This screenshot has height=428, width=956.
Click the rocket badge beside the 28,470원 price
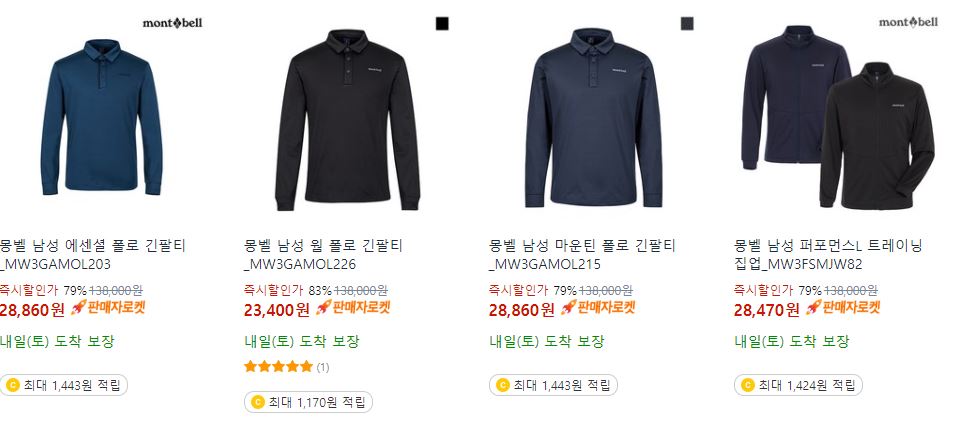(843, 307)
